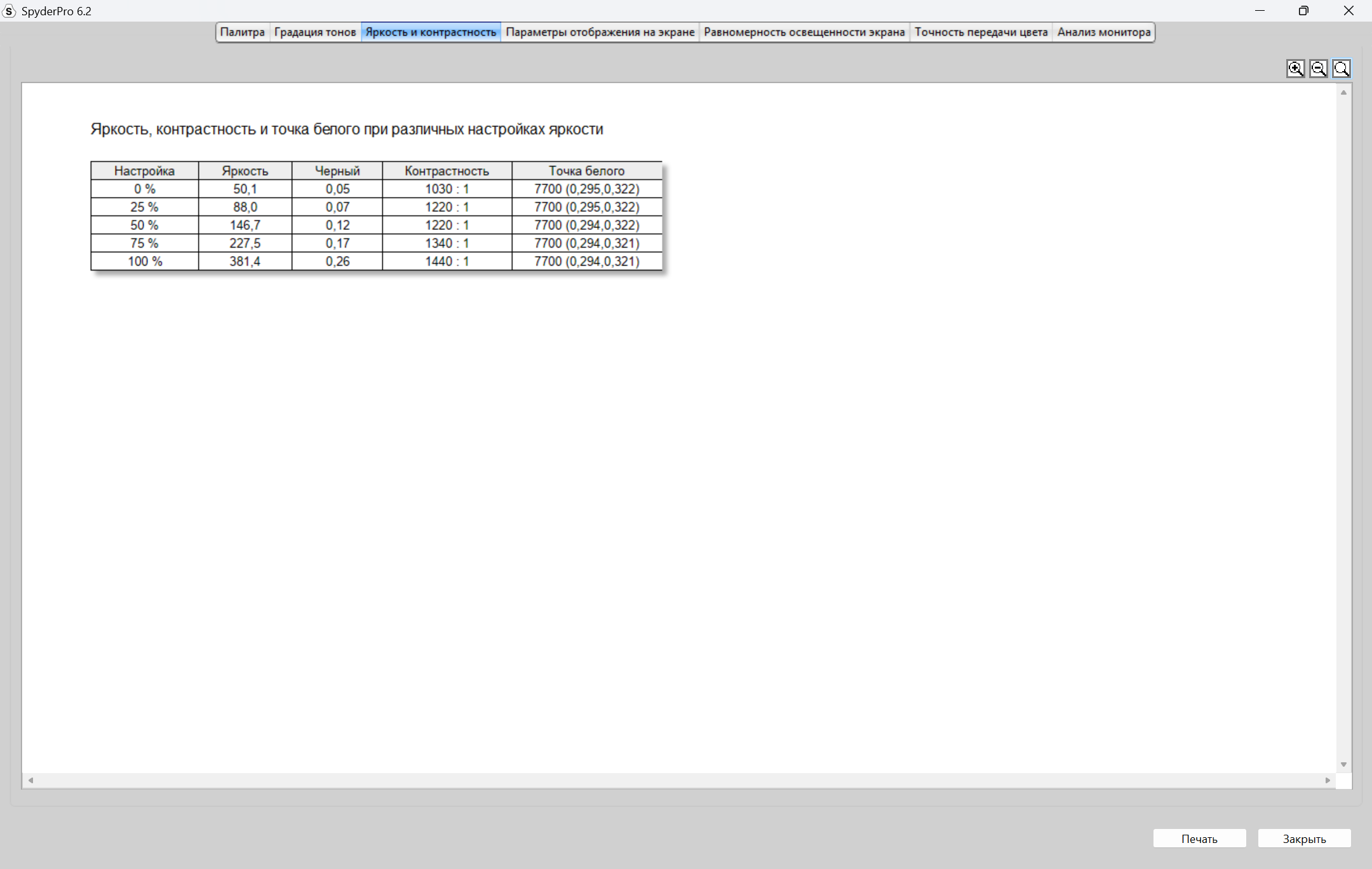Go to Равномерность освещенности экрана tab
Image resolution: width=1372 pixels, height=869 pixels.
(804, 32)
